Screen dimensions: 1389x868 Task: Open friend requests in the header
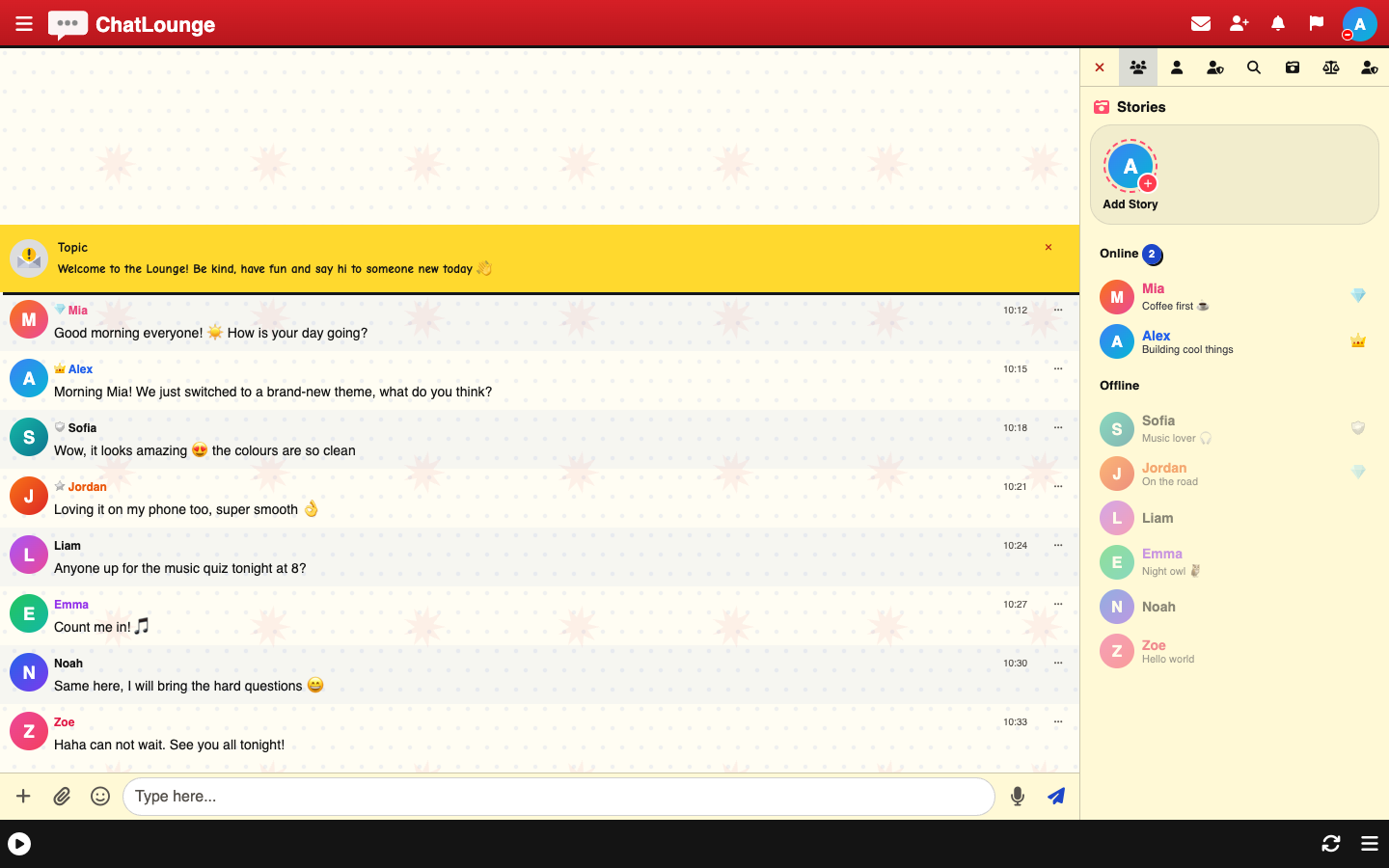(1239, 24)
